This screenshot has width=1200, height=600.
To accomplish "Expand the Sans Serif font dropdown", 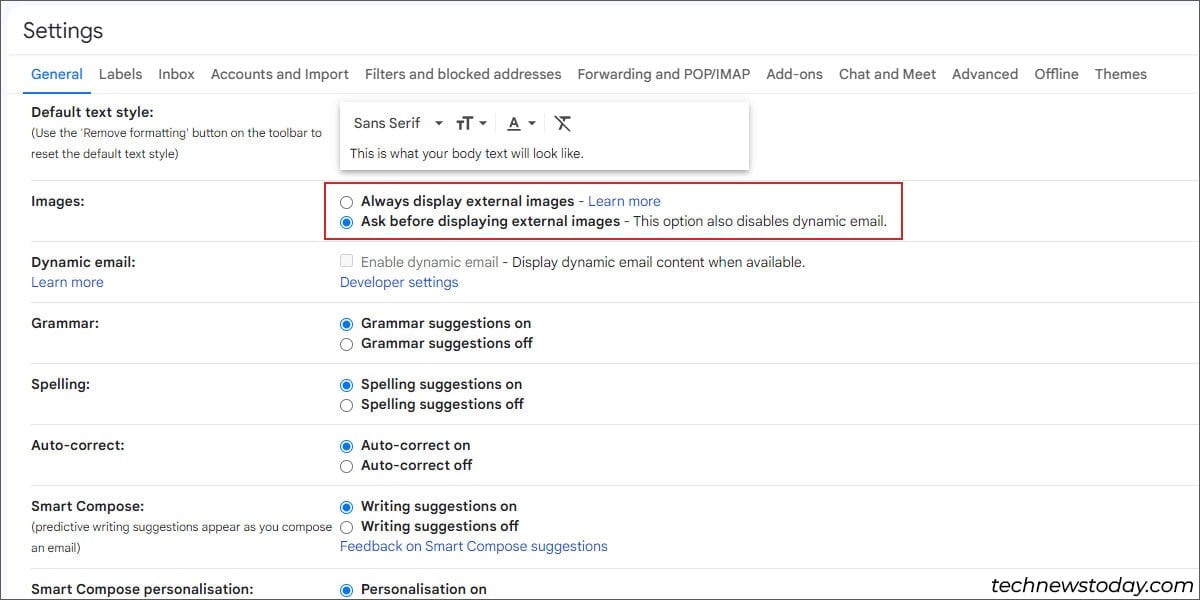I will (x=398, y=123).
